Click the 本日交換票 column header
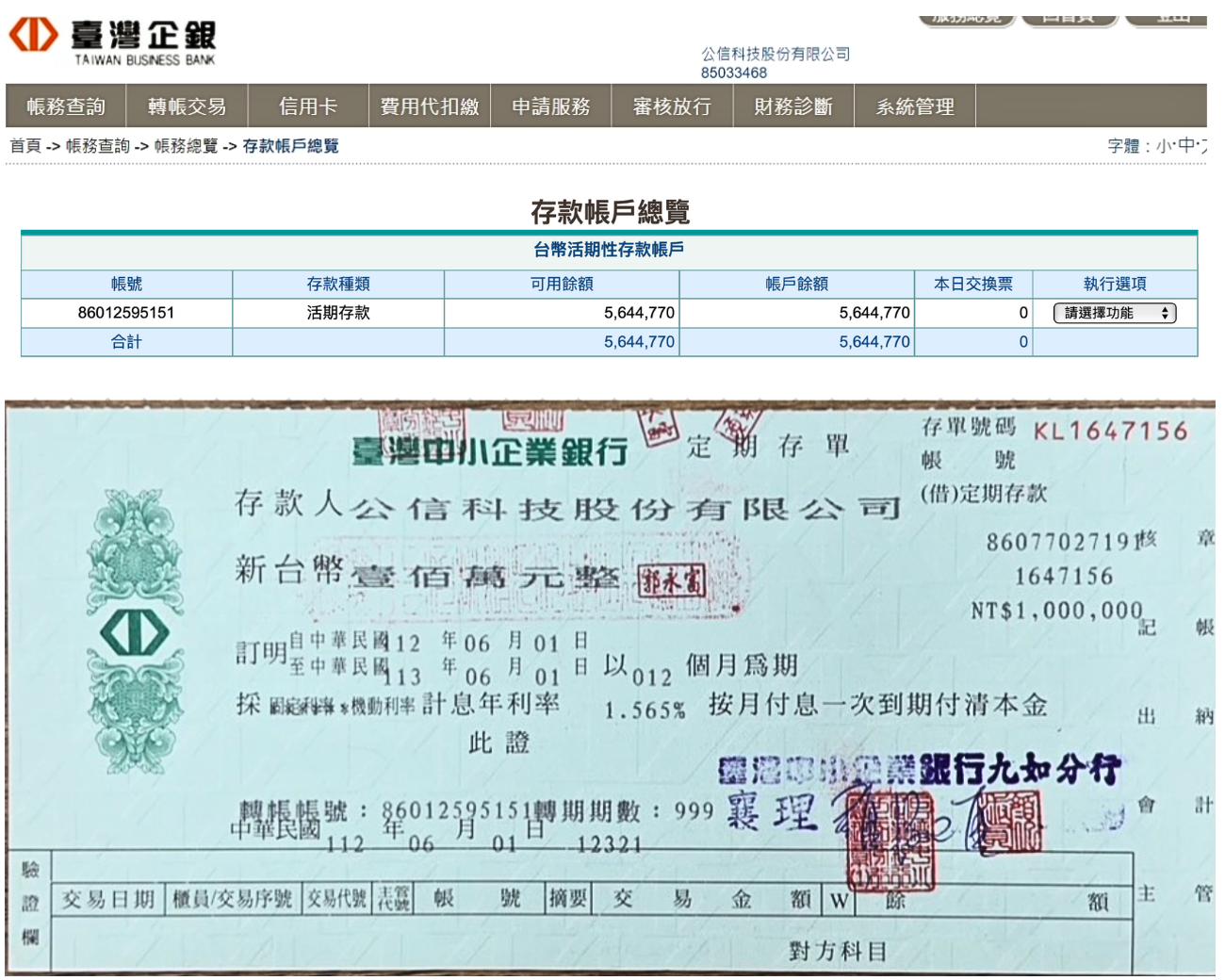The image size is (1225, 980). point(973,284)
